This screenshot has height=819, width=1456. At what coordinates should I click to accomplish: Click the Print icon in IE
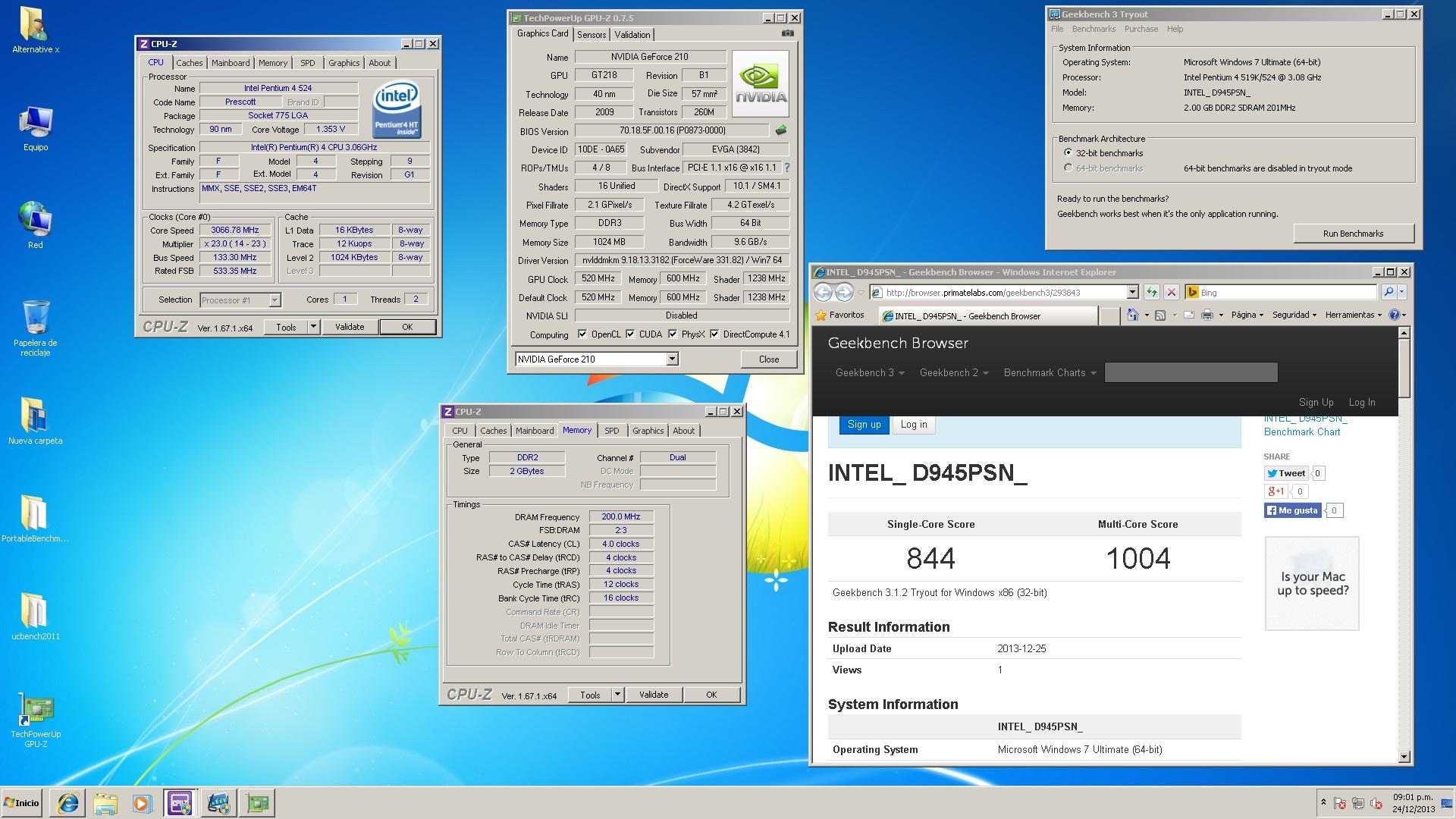click(x=1207, y=315)
